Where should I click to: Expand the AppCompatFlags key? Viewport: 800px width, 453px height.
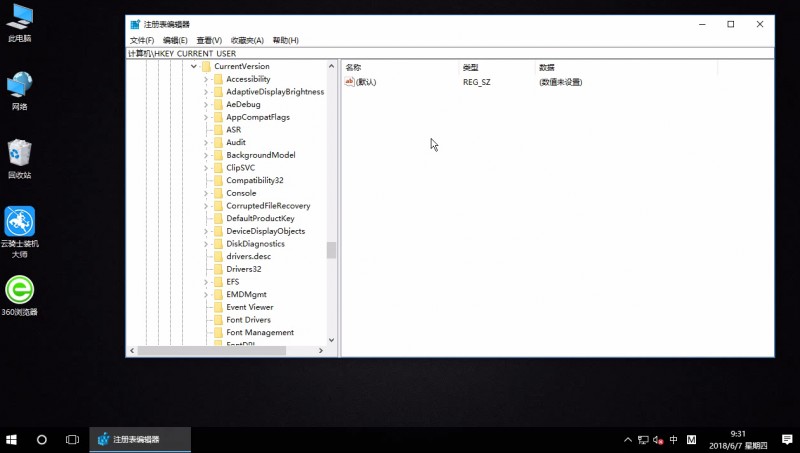(x=206, y=117)
